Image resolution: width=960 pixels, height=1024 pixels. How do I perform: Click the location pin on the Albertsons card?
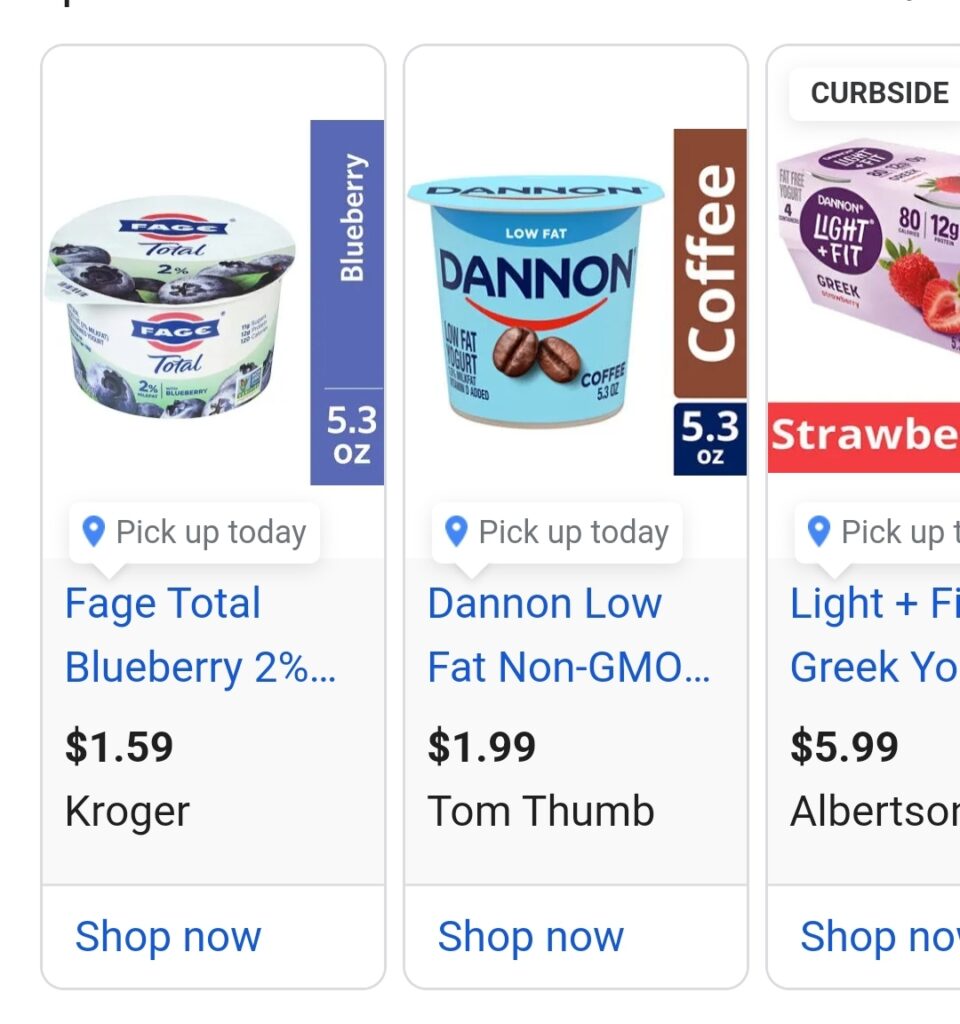(819, 532)
